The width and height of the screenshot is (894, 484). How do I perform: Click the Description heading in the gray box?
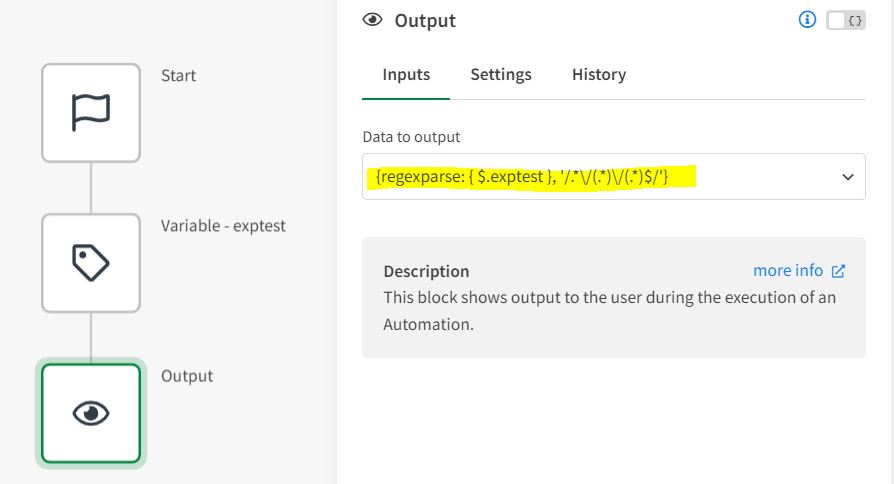point(426,271)
